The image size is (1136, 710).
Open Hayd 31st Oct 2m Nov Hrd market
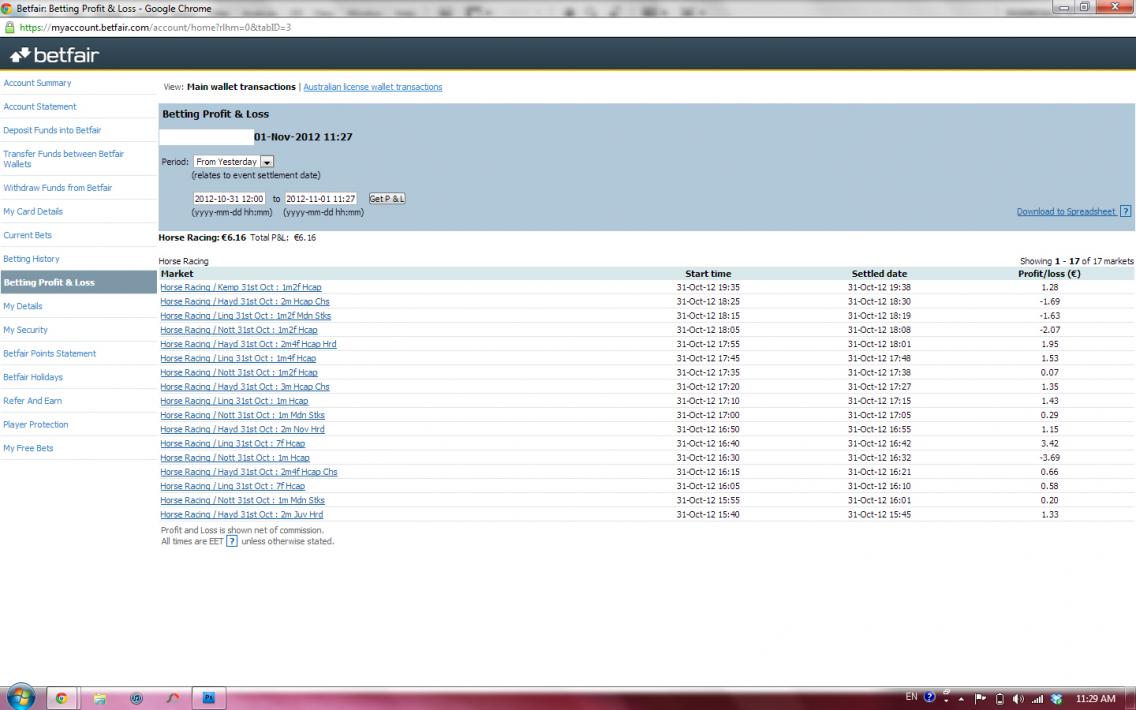pyautogui.click(x=243, y=430)
